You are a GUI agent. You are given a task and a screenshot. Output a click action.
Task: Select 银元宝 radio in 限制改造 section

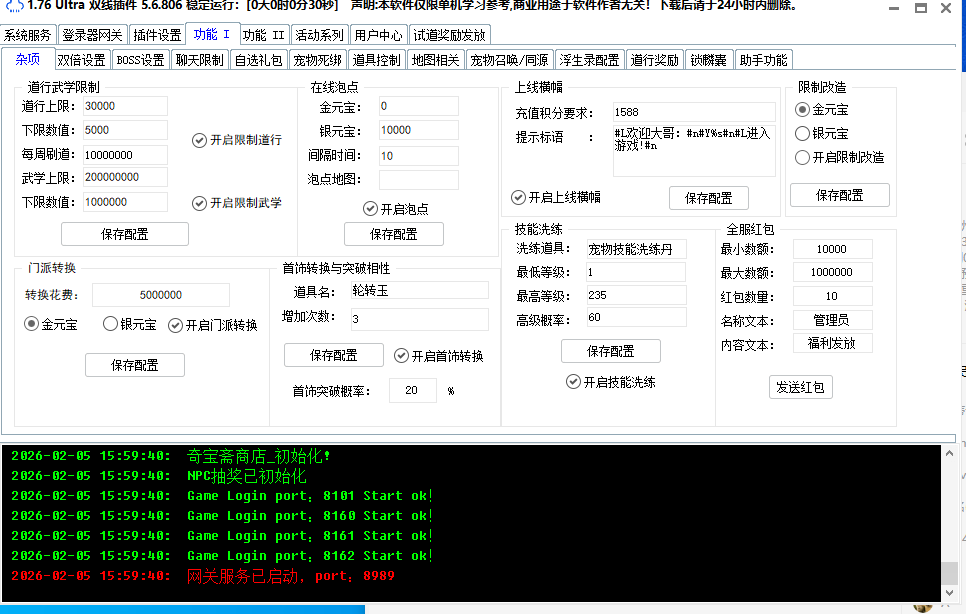point(802,134)
